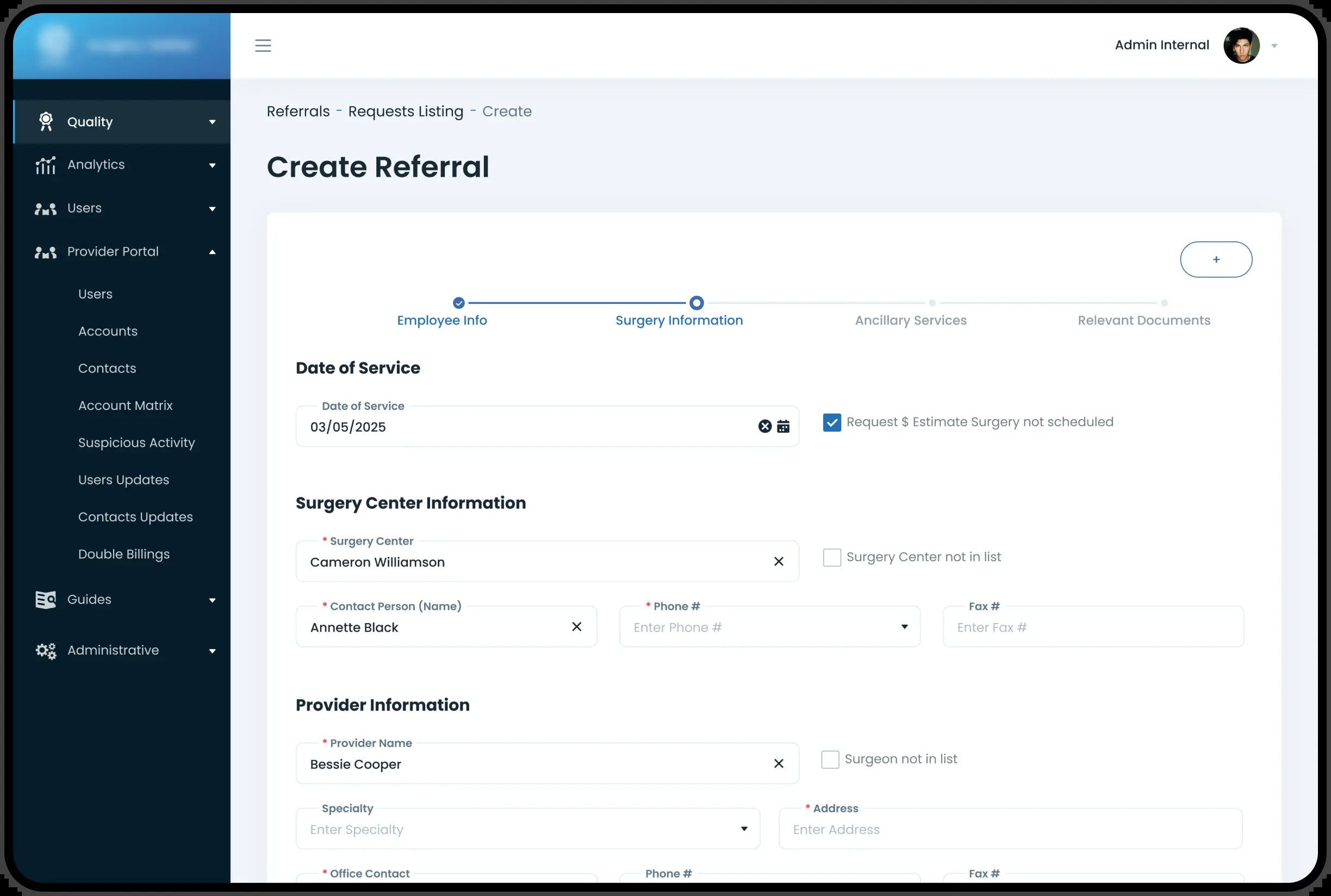The width and height of the screenshot is (1331, 896).
Task: Open the Date of Service calendar picker
Action: tap(783, 426)
